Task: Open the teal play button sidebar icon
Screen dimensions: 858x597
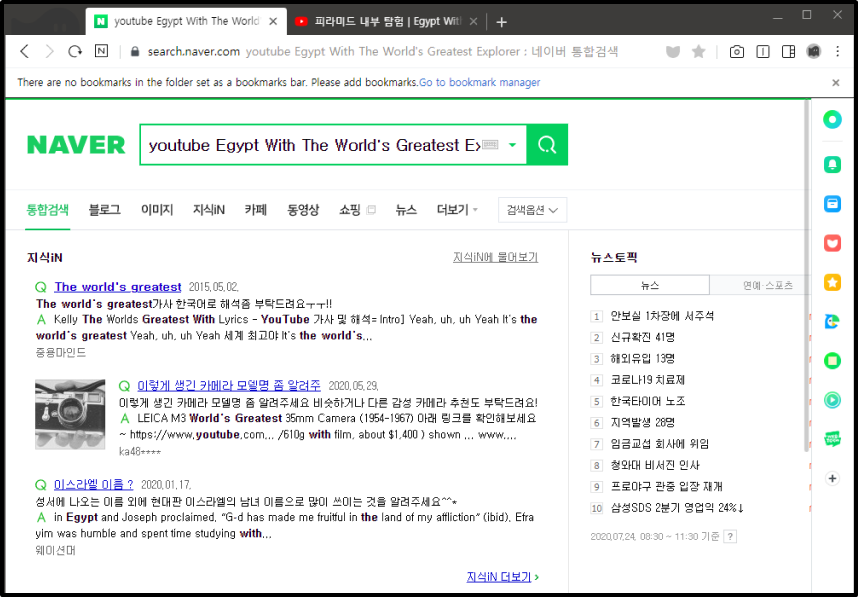Action: 832,400
